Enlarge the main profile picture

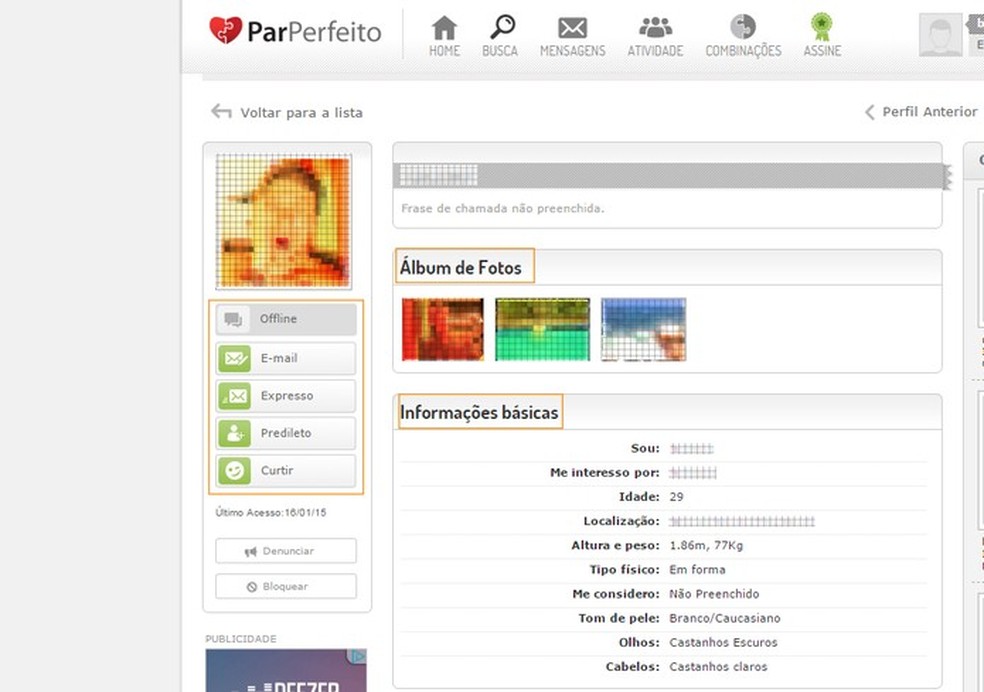[x=285, y=221]
